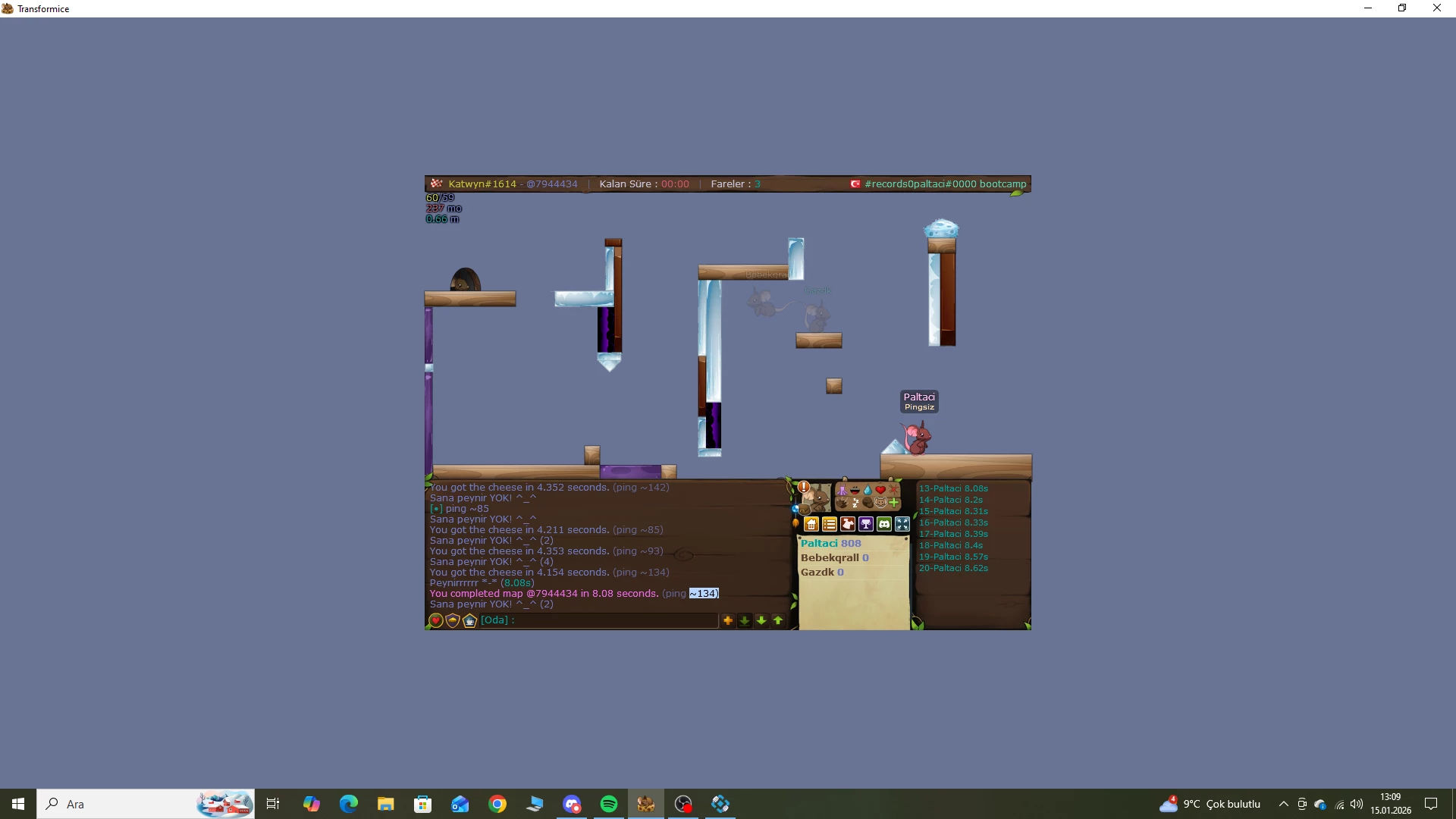Select the clapping hands emote
The height and width of the screenshot is (819, 1456).
(842, 503)
